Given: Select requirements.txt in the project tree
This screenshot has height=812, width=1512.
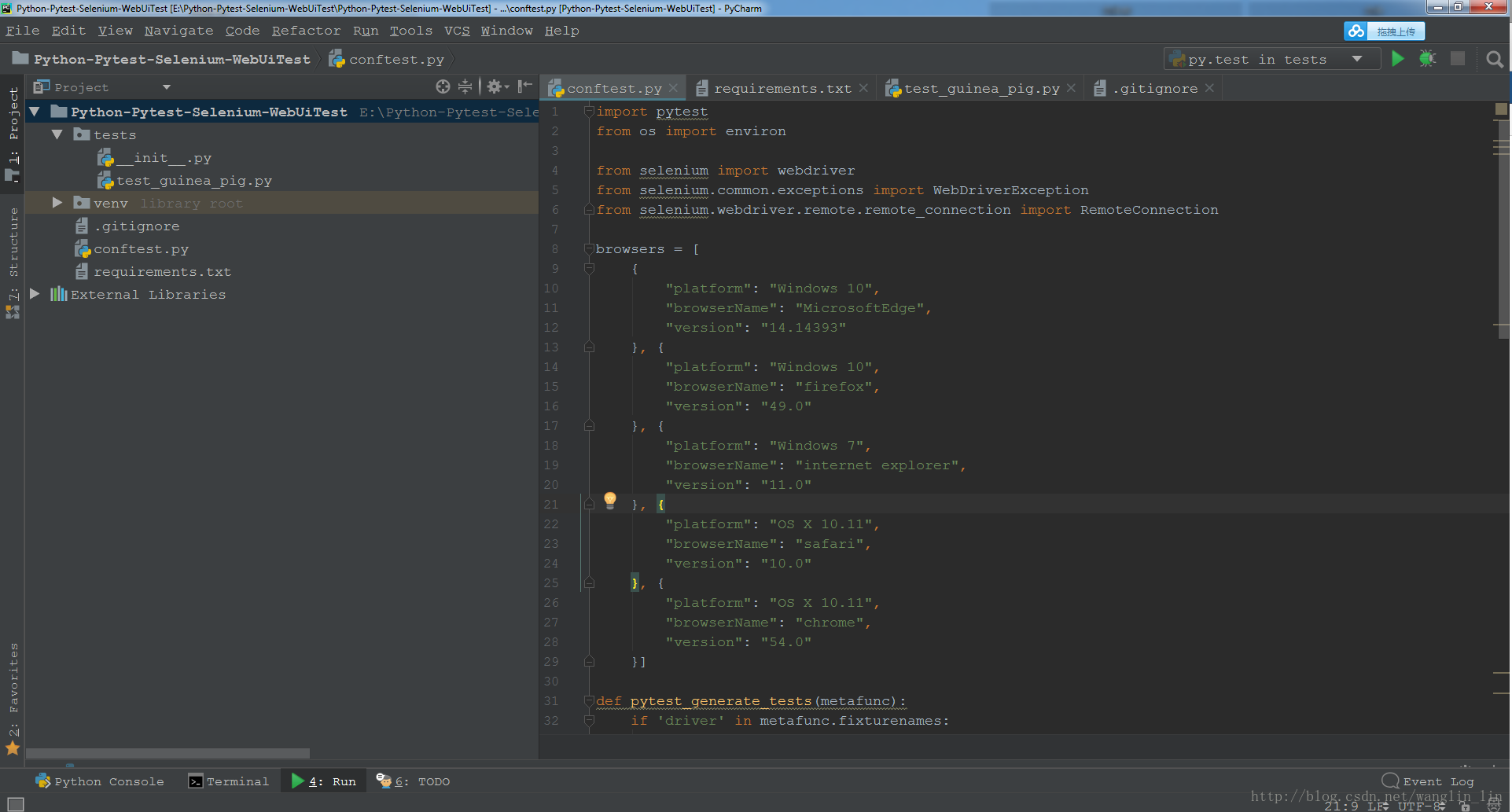Looking at the screenshot, I should click(162, 272).
